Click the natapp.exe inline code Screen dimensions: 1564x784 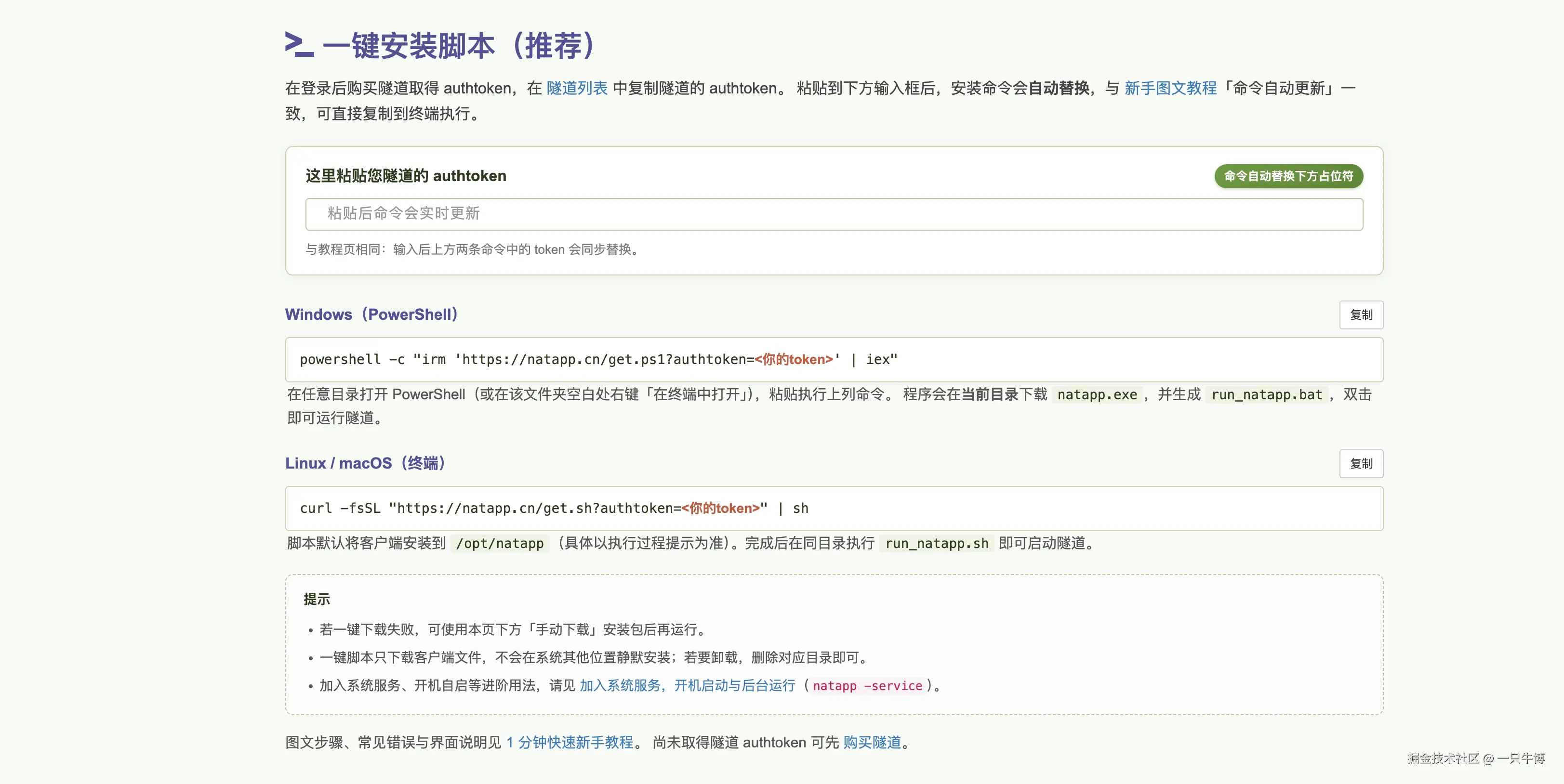pyautogui.click(x=1097, y=394)
